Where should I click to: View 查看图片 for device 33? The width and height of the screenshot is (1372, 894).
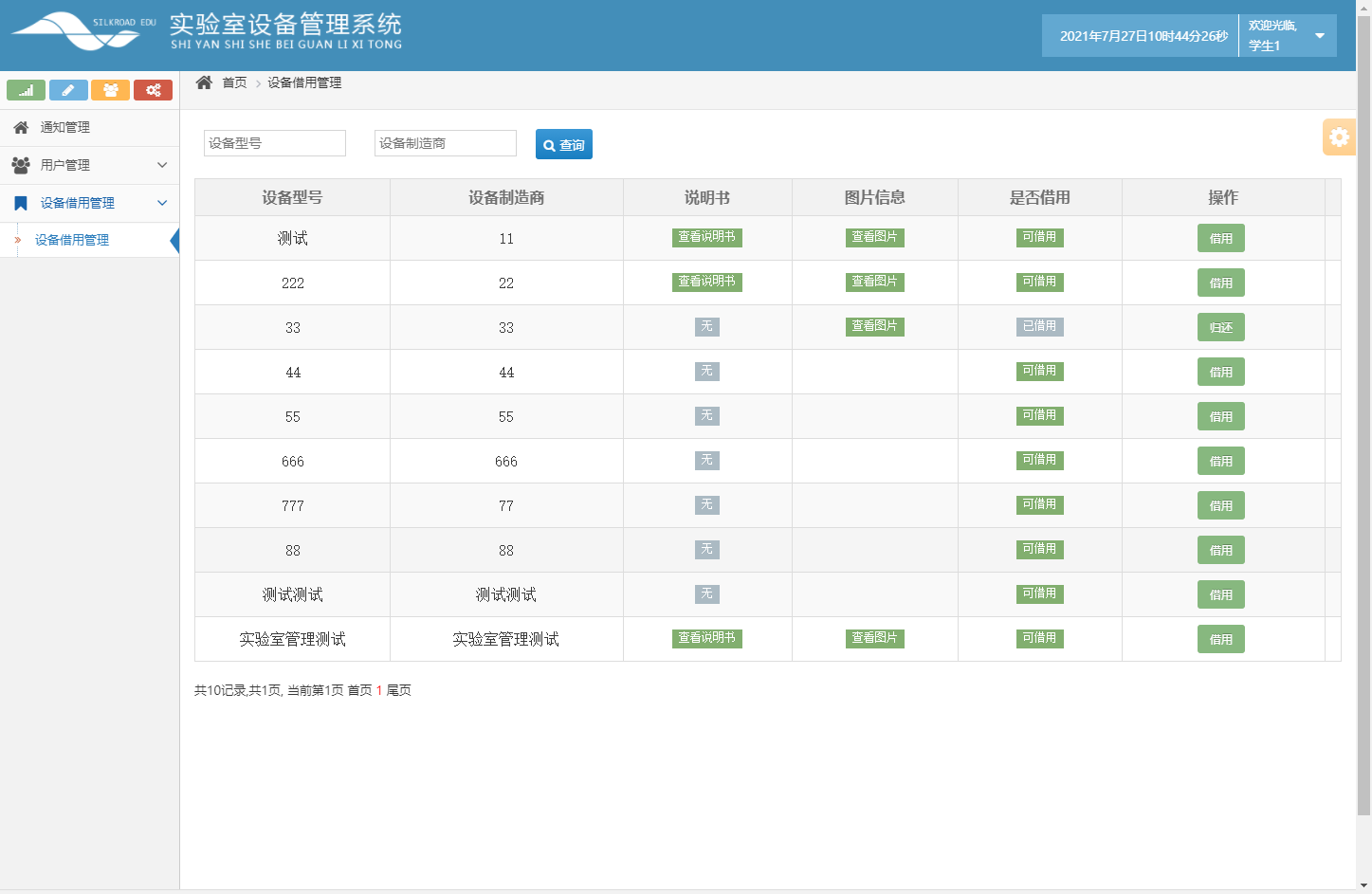(x=874, y=326)
